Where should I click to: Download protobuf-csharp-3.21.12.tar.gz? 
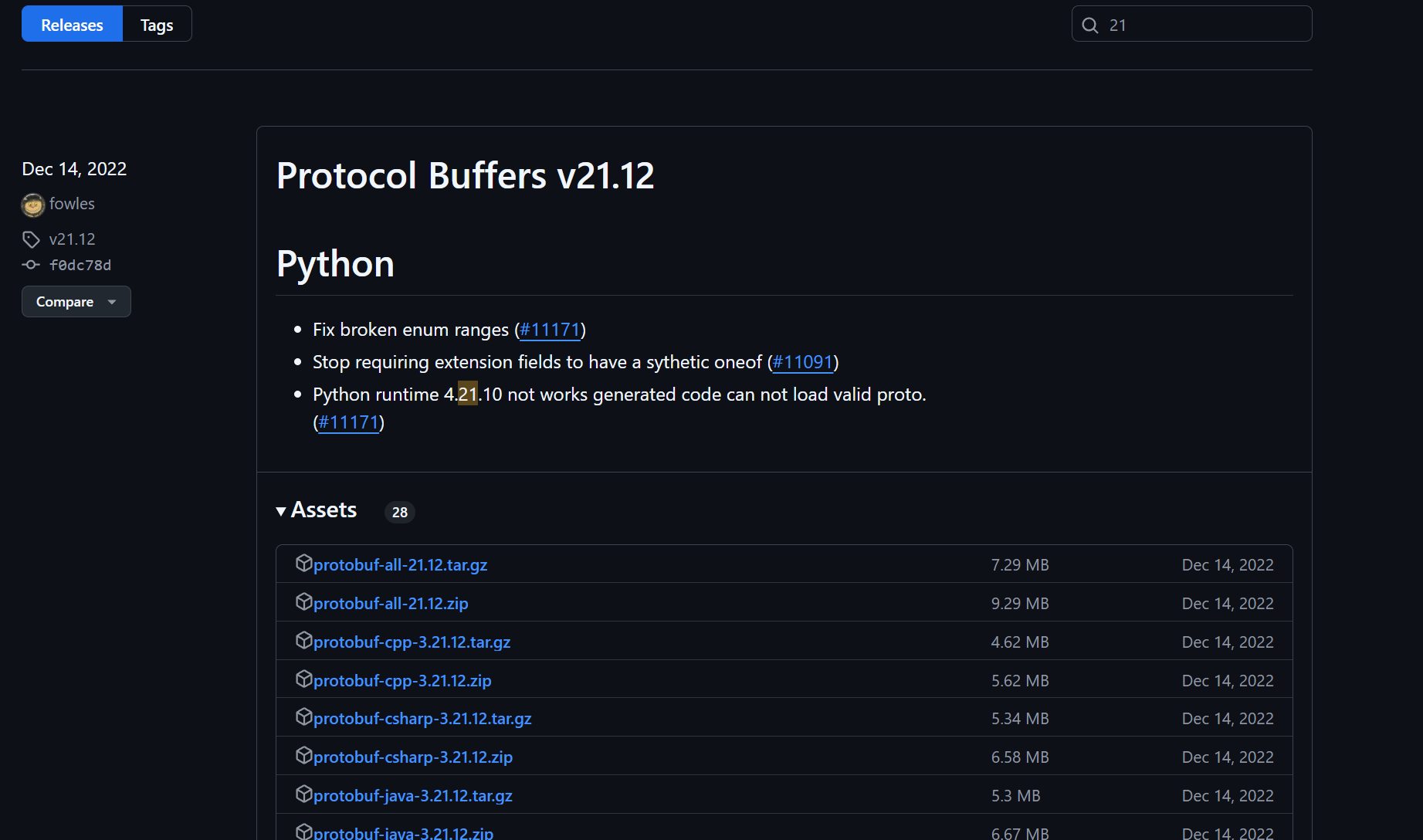422,719
